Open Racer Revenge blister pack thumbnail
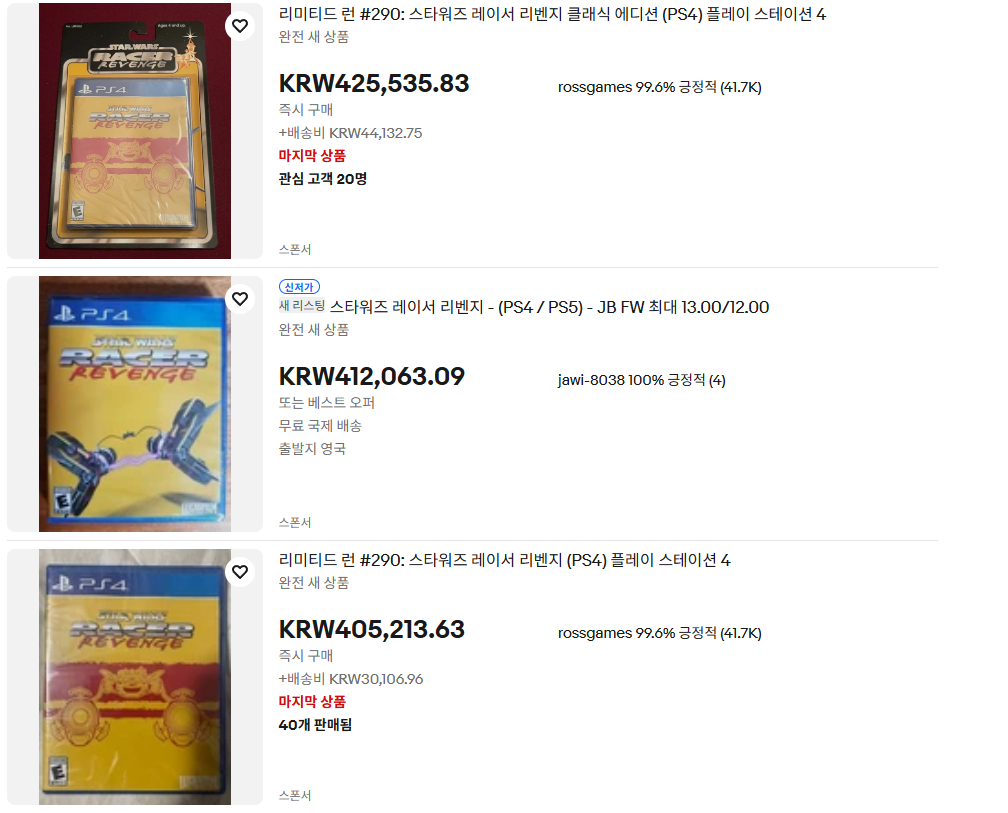Screen dimensions: 1008x813 (135, 131)
